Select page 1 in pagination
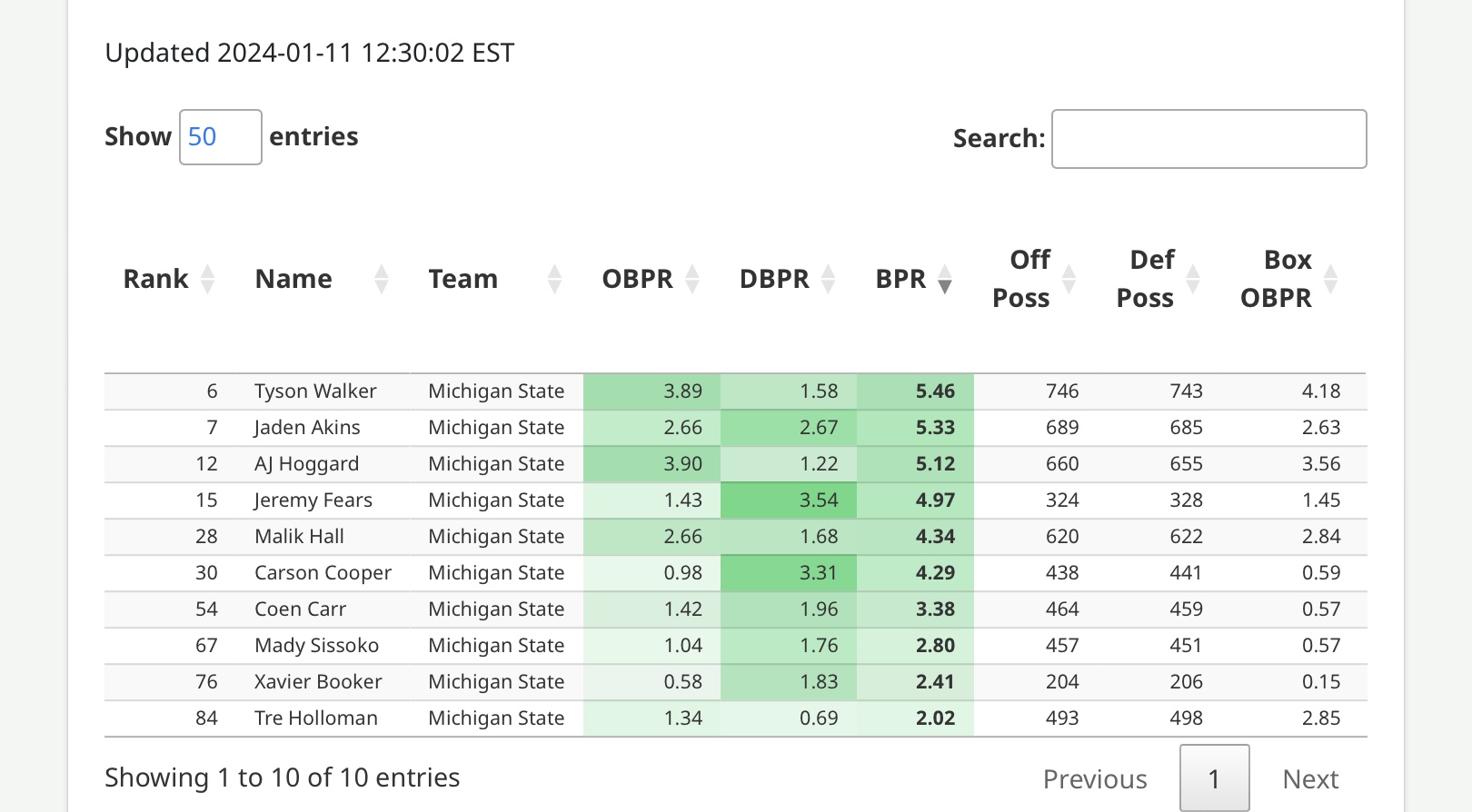This screenshot has height=812, width=1472. click(1214, 778)
